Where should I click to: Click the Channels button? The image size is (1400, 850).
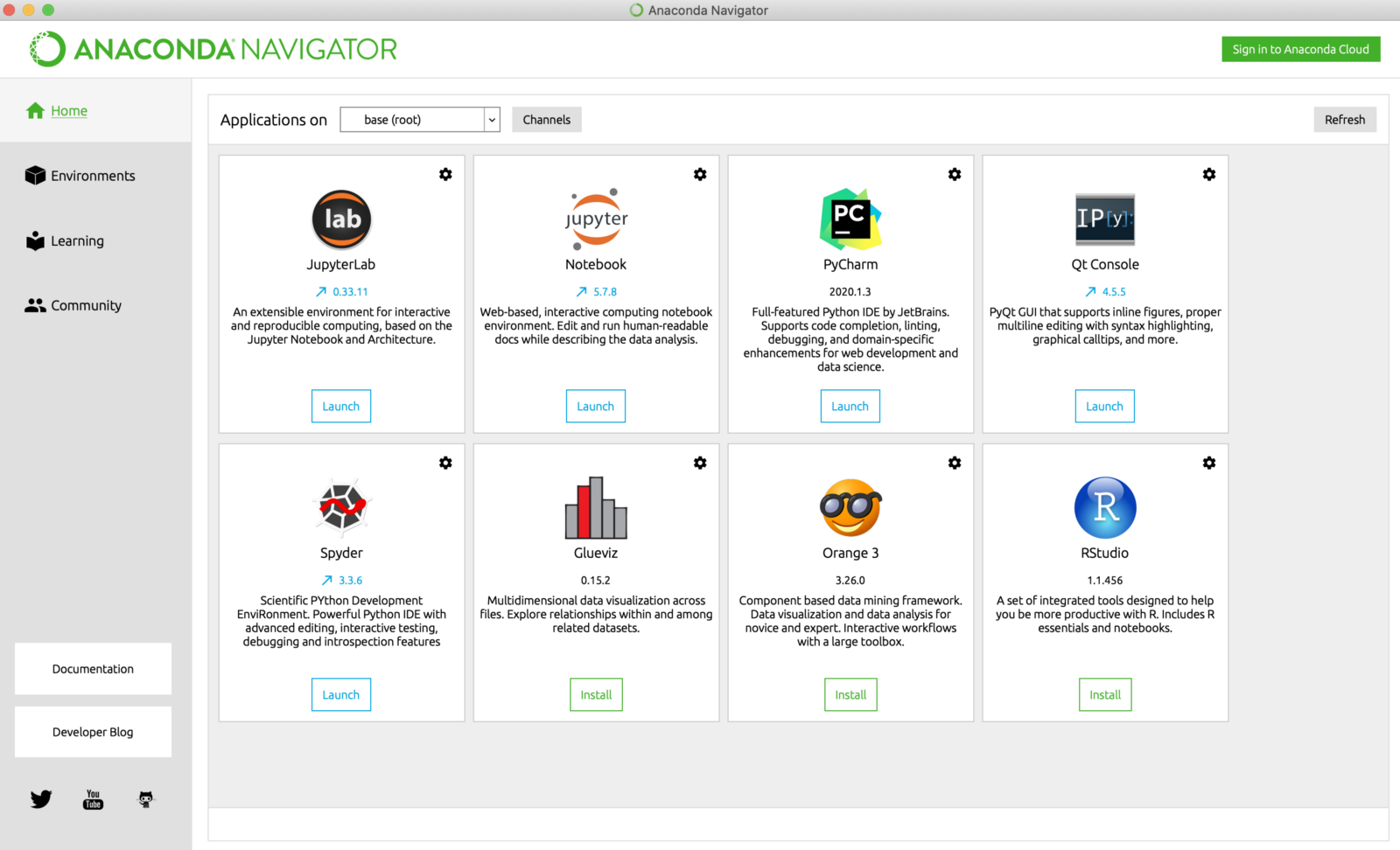coord(547,120)
